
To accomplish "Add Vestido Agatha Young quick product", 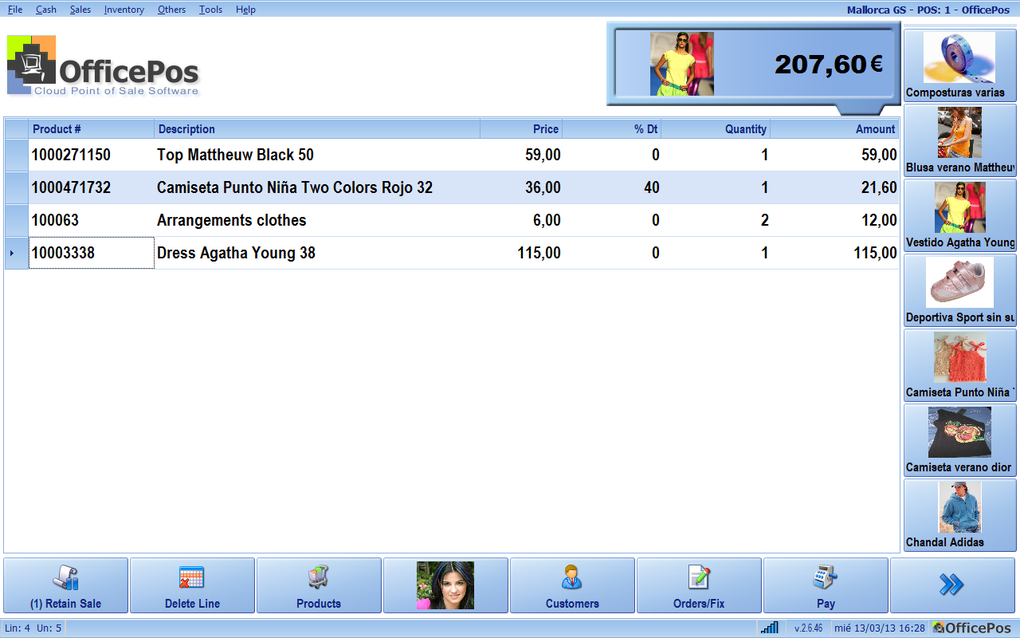I will pos(960,215).
